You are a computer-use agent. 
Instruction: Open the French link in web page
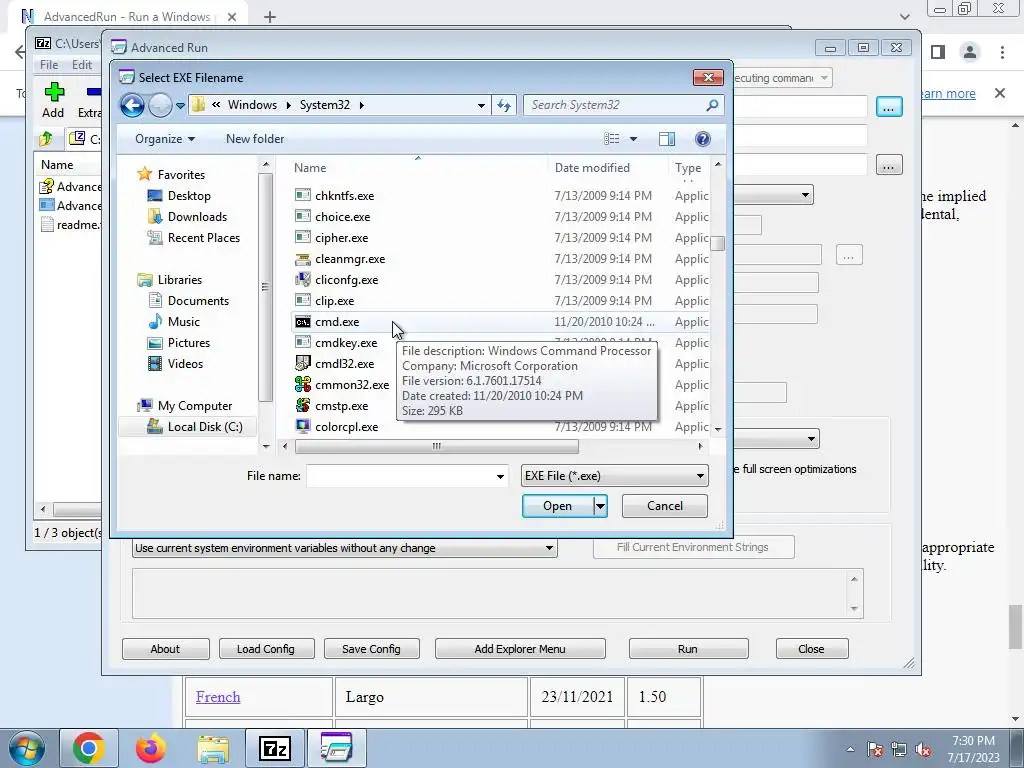218,697
